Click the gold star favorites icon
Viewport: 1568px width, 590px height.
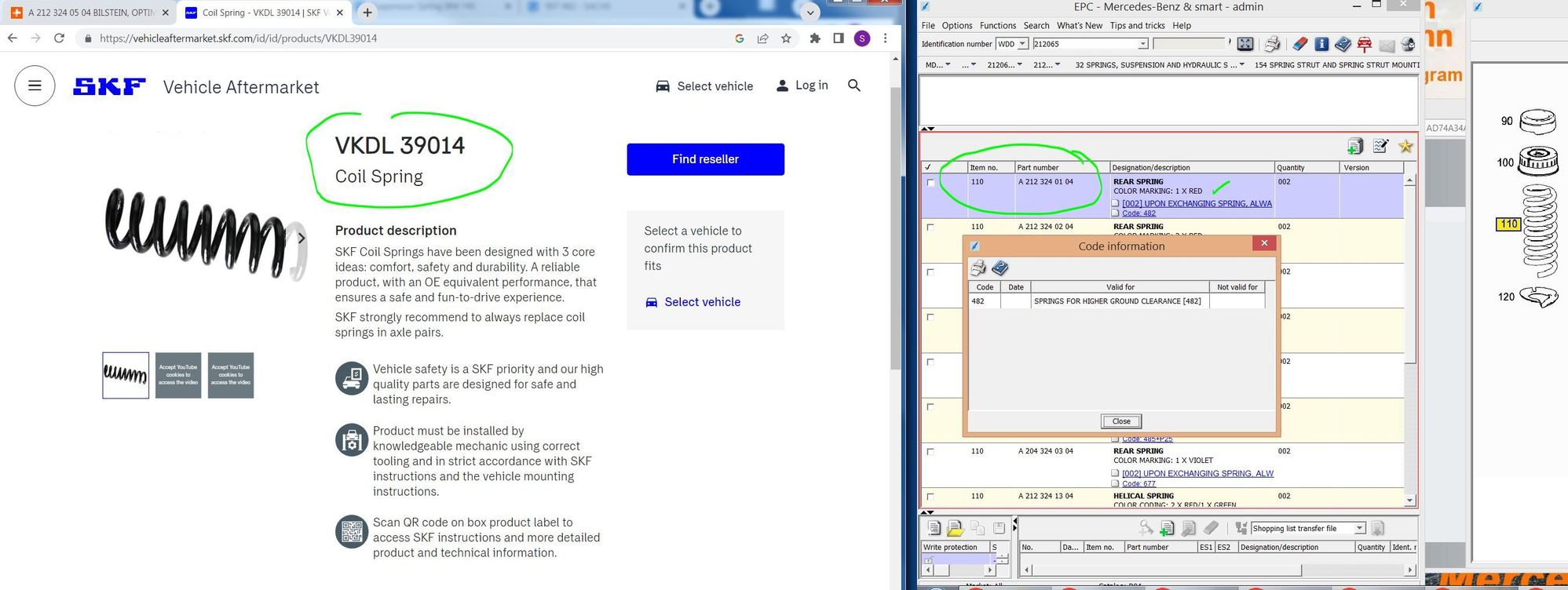click(1405, 146)
